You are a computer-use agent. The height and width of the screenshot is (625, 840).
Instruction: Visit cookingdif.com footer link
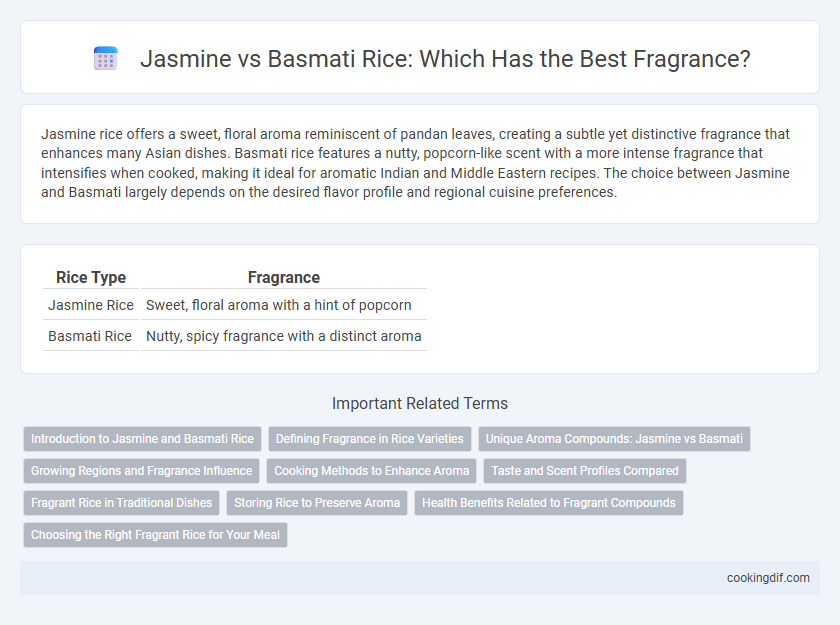tap(768, 578)
